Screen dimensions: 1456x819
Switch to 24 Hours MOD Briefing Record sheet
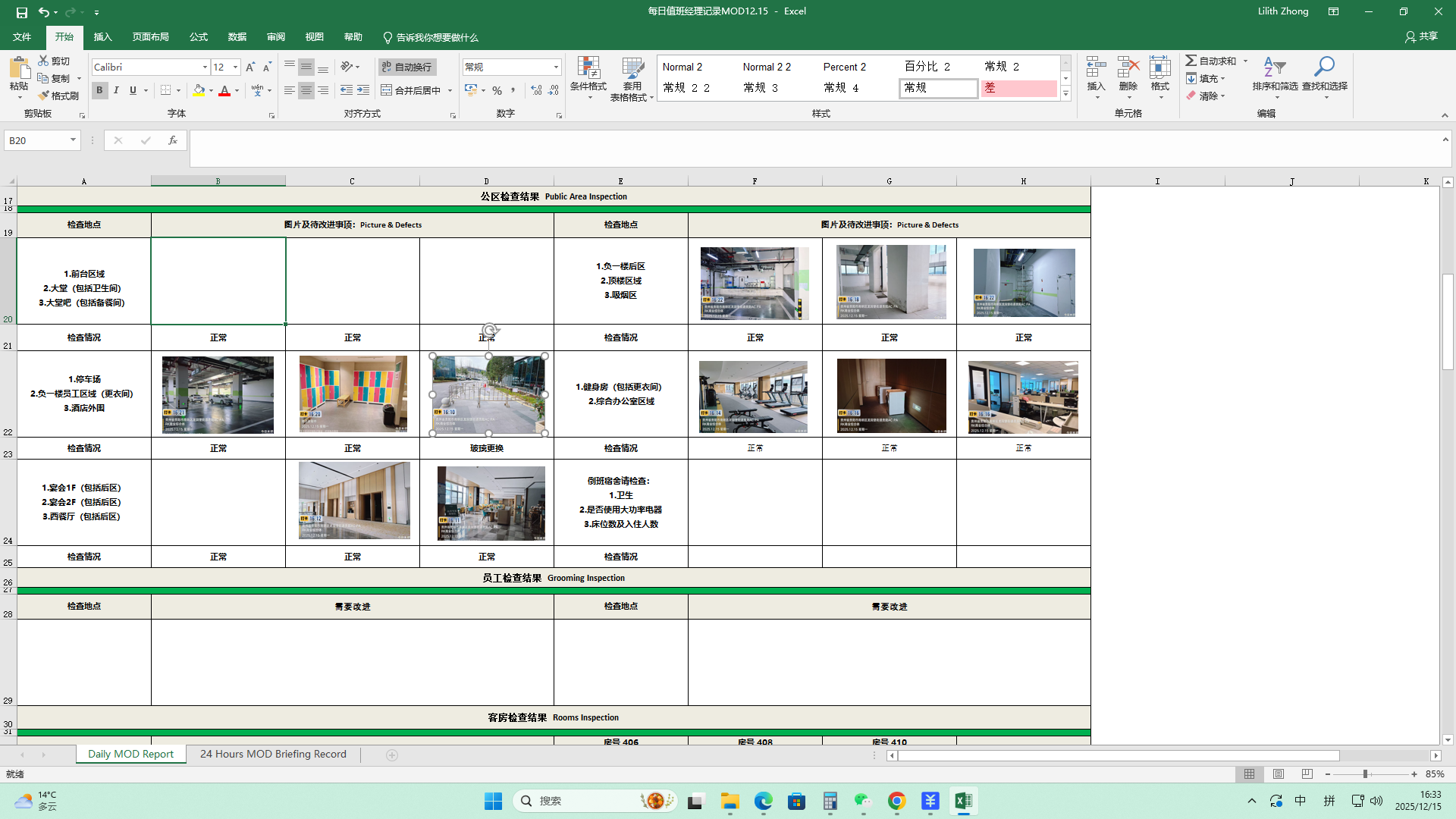click(x=273, y=755)
